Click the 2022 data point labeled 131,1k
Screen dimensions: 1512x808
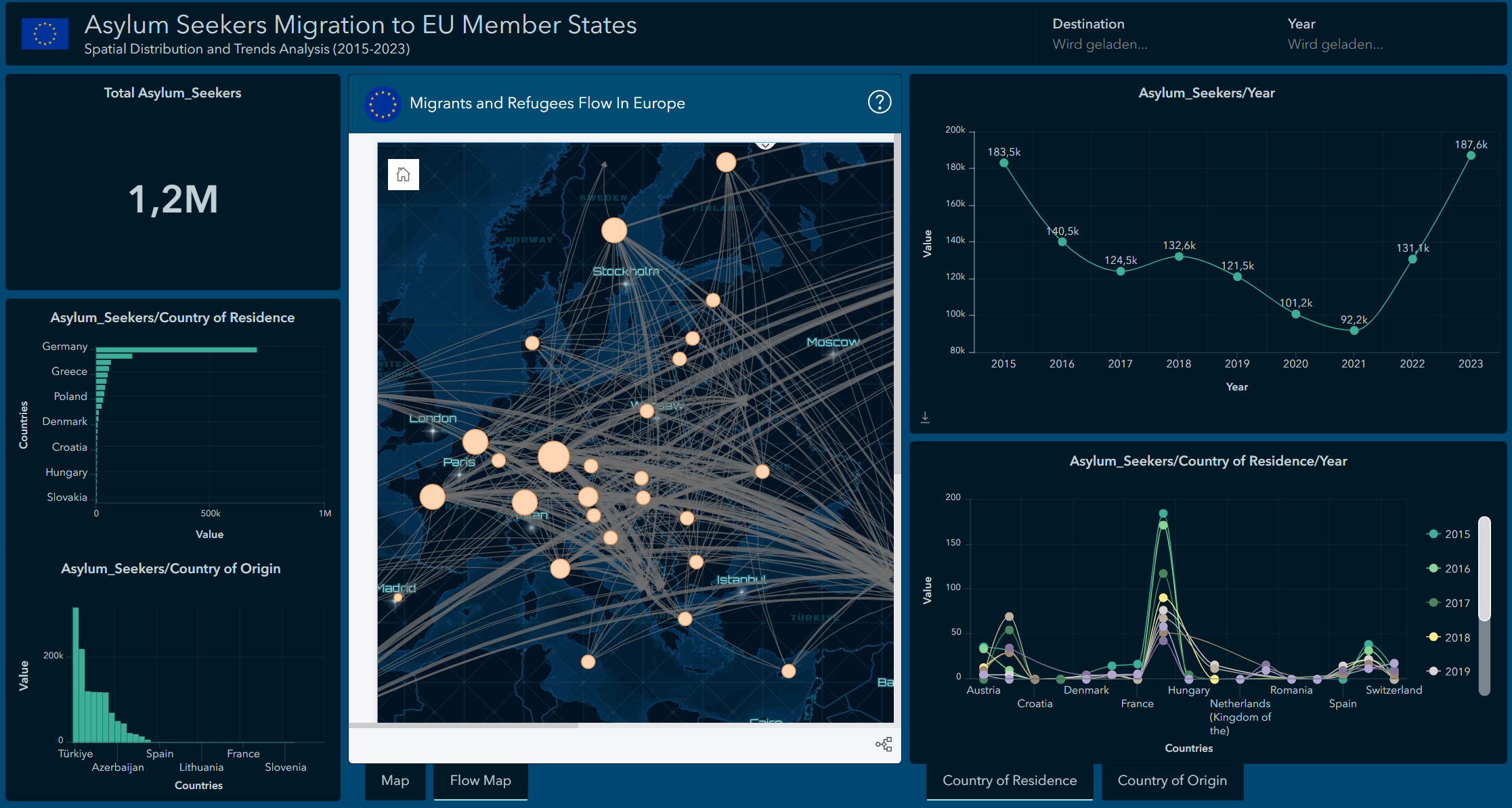[x=1412, y=259]
